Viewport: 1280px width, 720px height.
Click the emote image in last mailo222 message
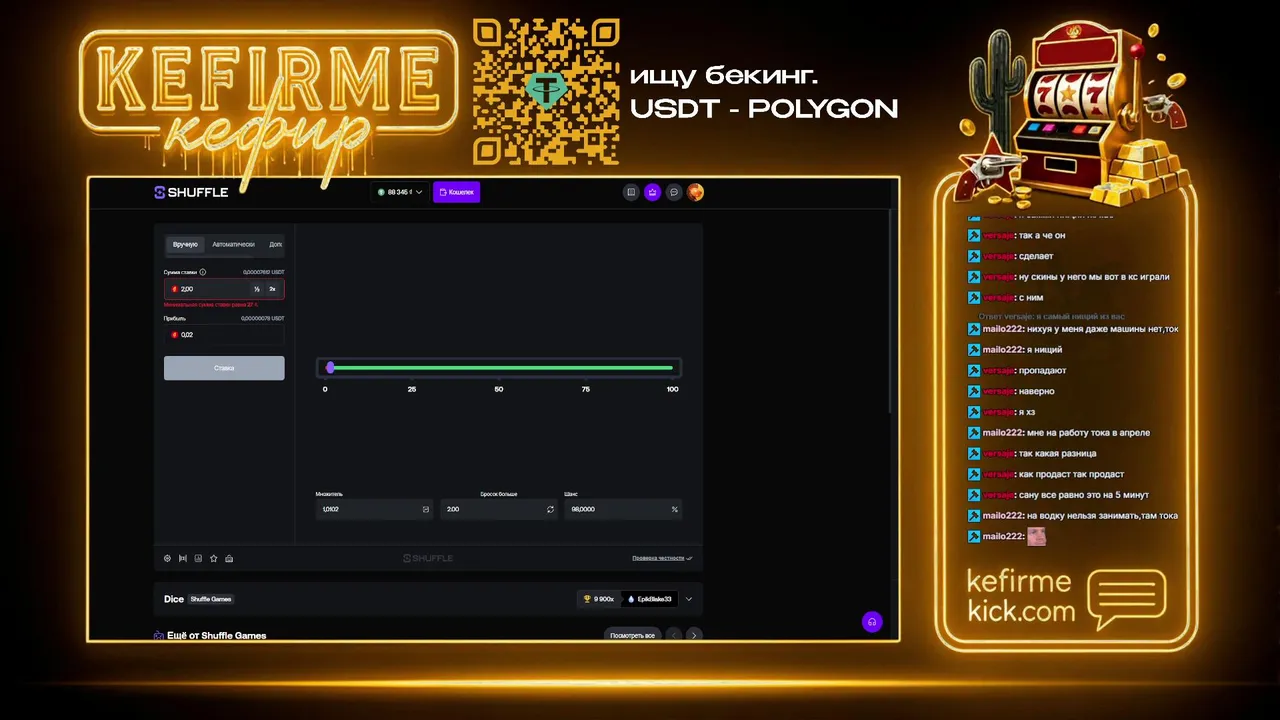pos(1036,537)
